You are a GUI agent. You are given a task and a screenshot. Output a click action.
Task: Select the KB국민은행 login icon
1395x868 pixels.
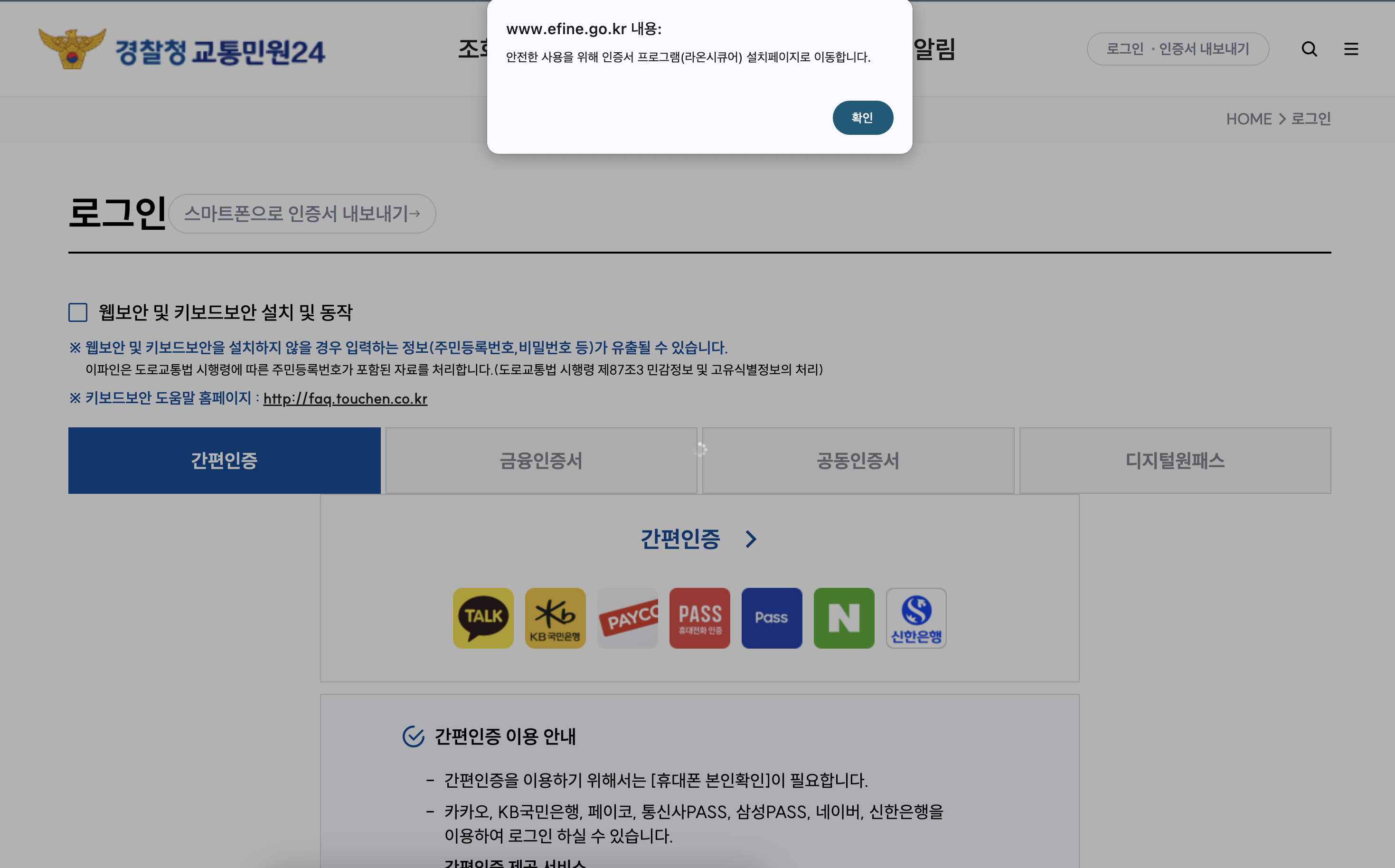click(555, 618)
